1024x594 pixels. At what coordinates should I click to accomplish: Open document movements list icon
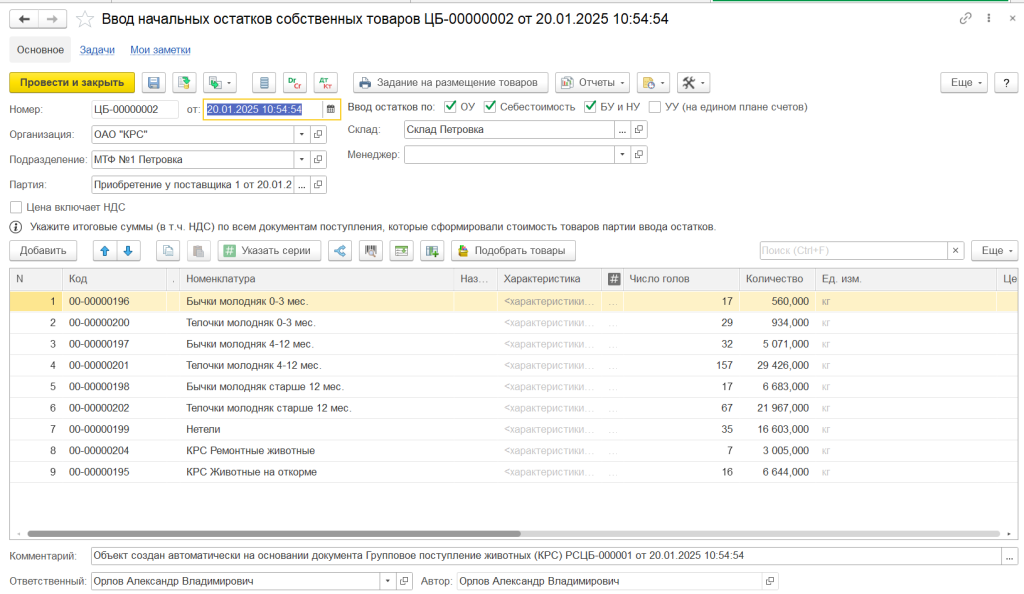point(264,83)
